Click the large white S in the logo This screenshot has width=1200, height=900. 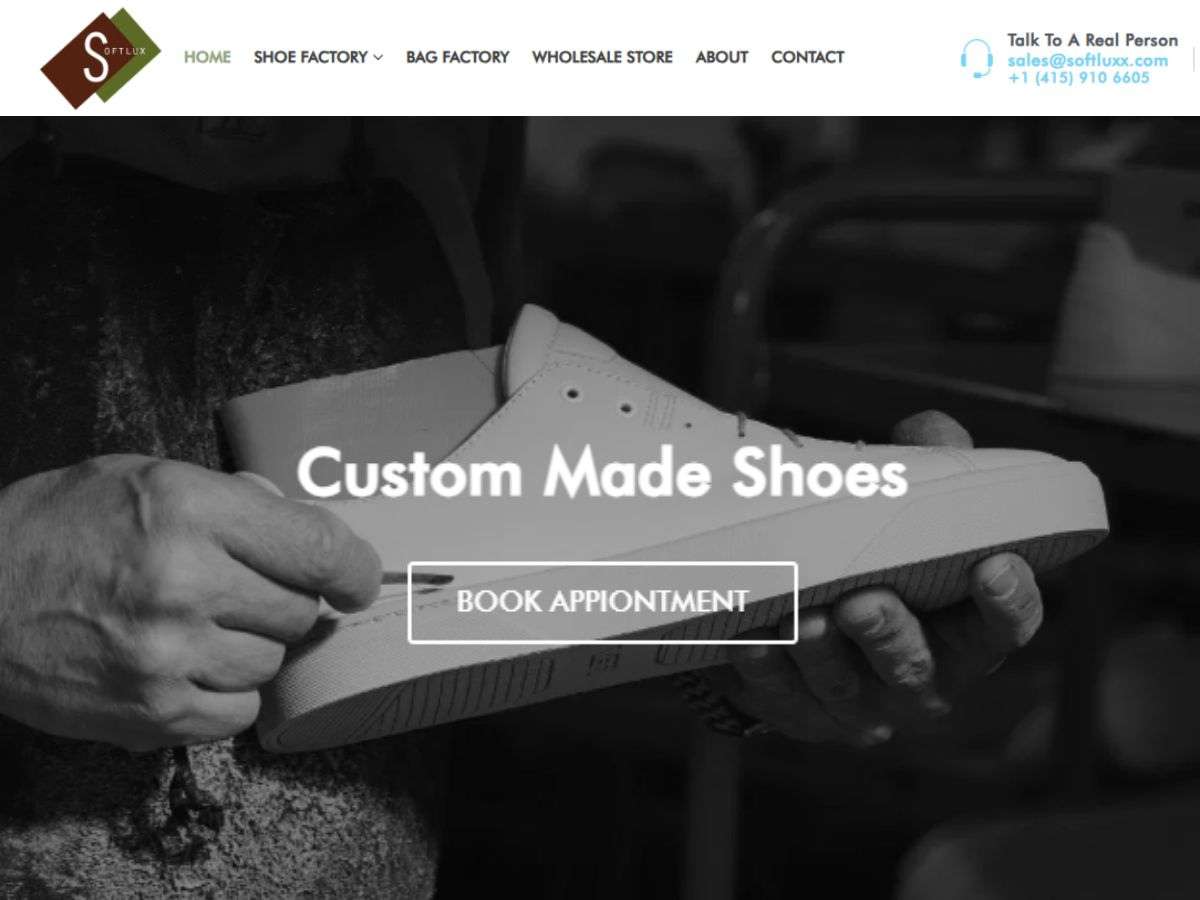tap(93, 58)
